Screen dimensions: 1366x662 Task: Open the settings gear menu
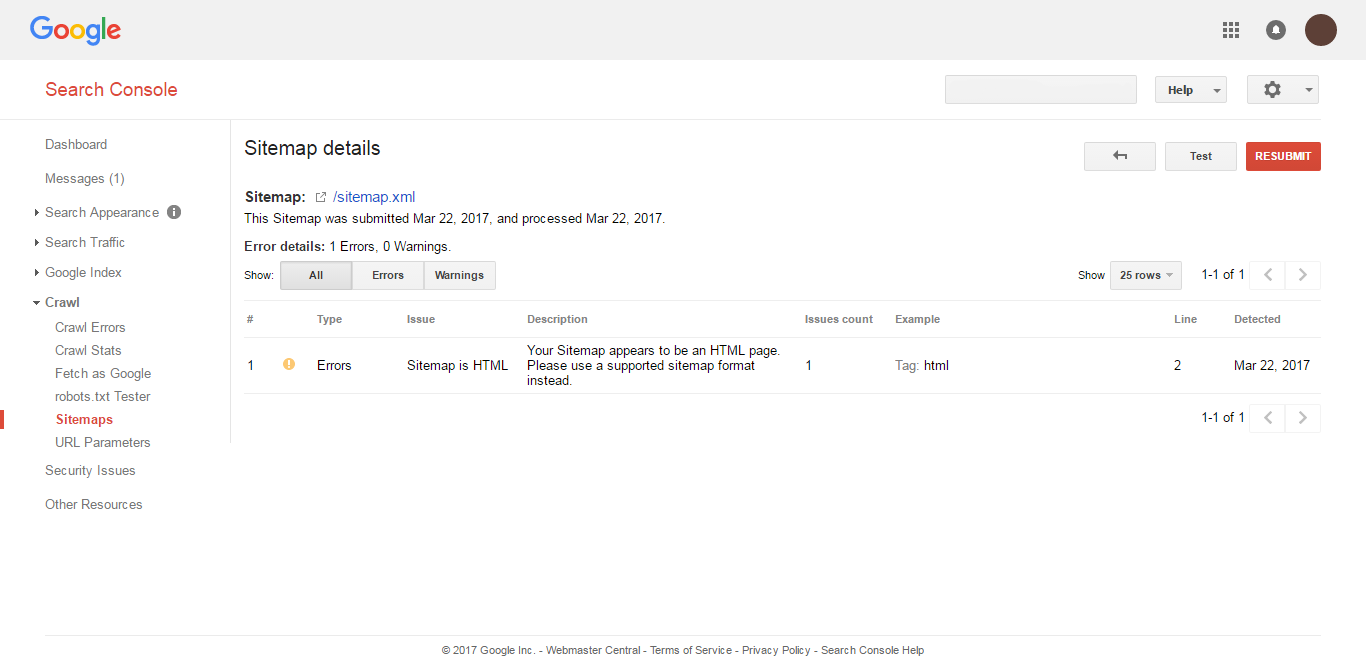point(1283,90)
